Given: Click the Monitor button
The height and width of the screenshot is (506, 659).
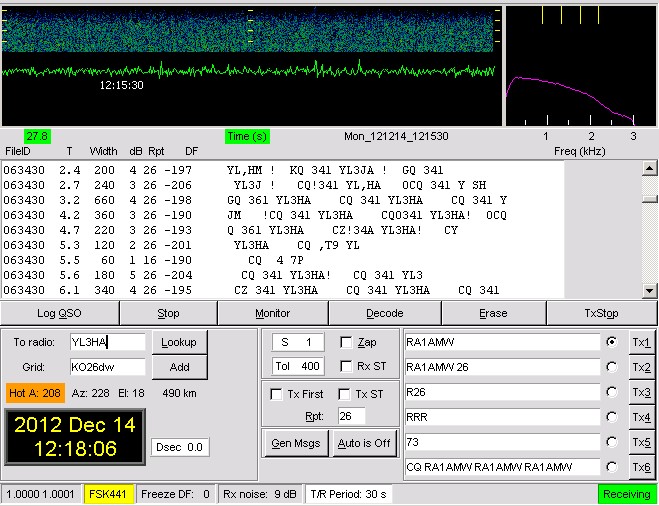Looking at the screenshot, I should [272, 313].
